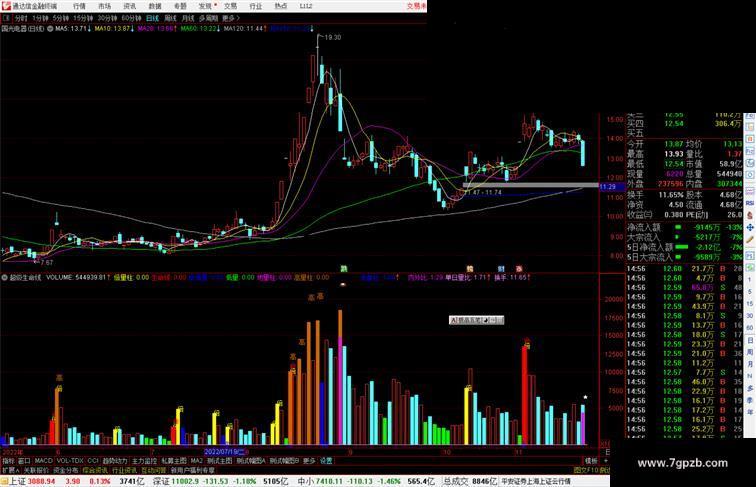Expand more indicators via bottom 更多
This screenshot has width=756, height=487.
(309, 461)
